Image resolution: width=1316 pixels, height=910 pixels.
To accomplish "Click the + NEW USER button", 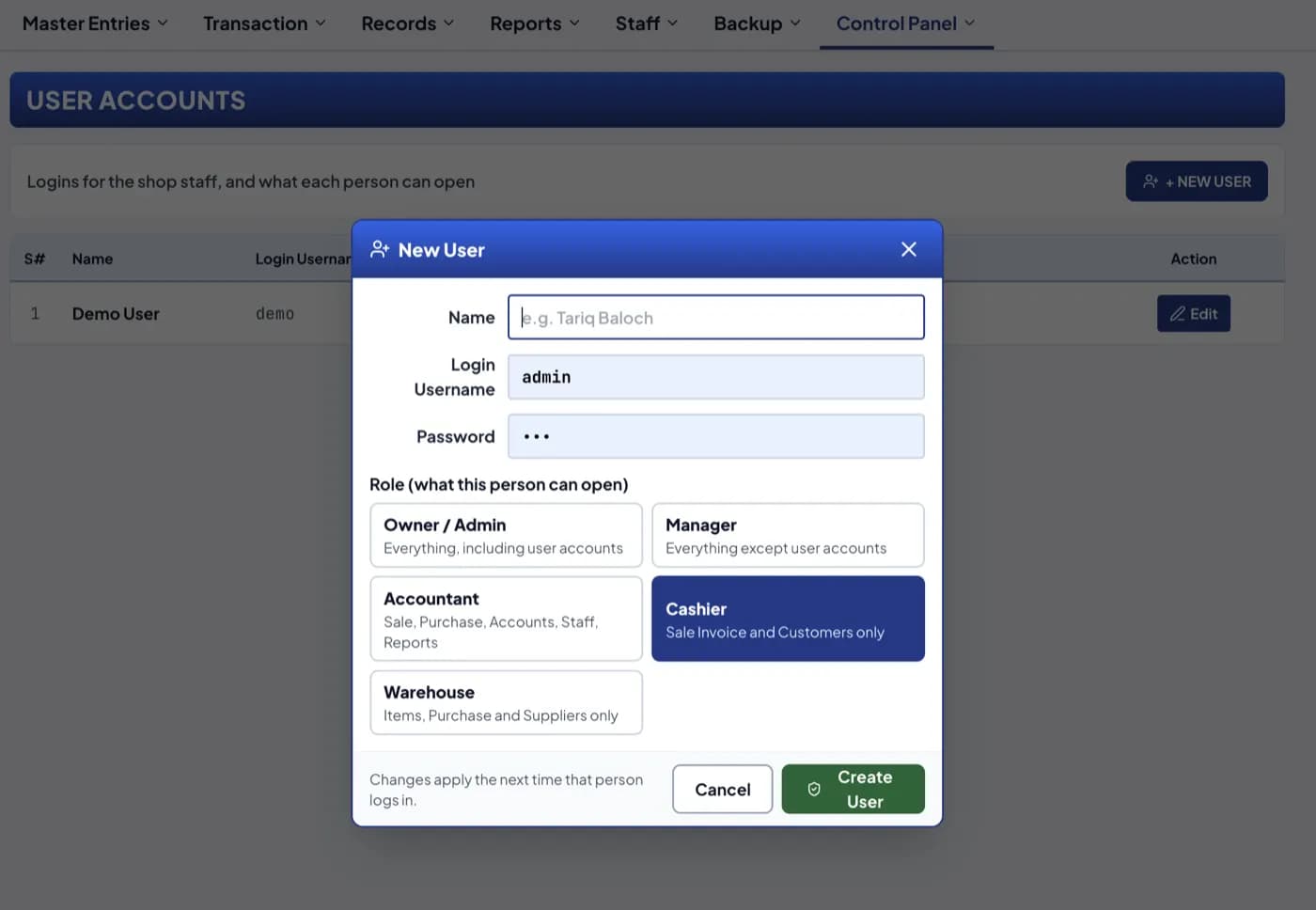I will click(x=1197, y=181).
